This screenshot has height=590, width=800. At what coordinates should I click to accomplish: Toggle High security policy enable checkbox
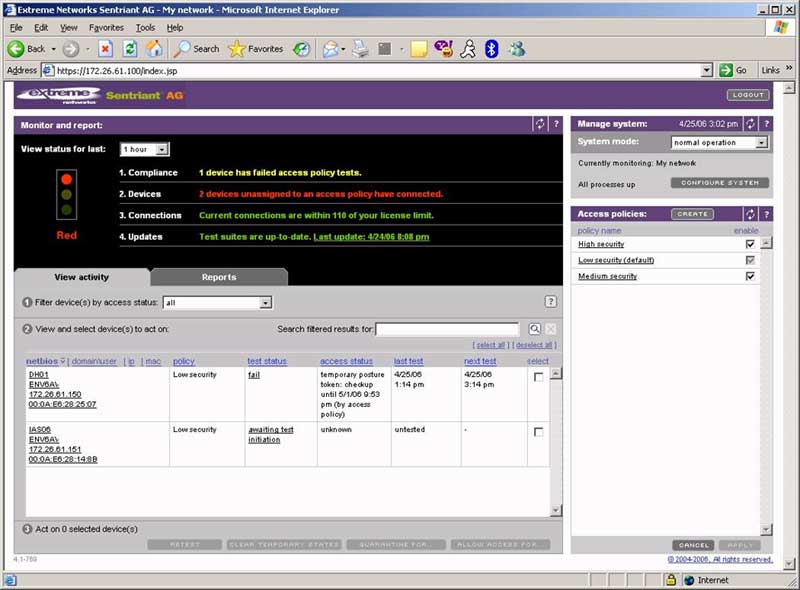(x=750, y=244)
